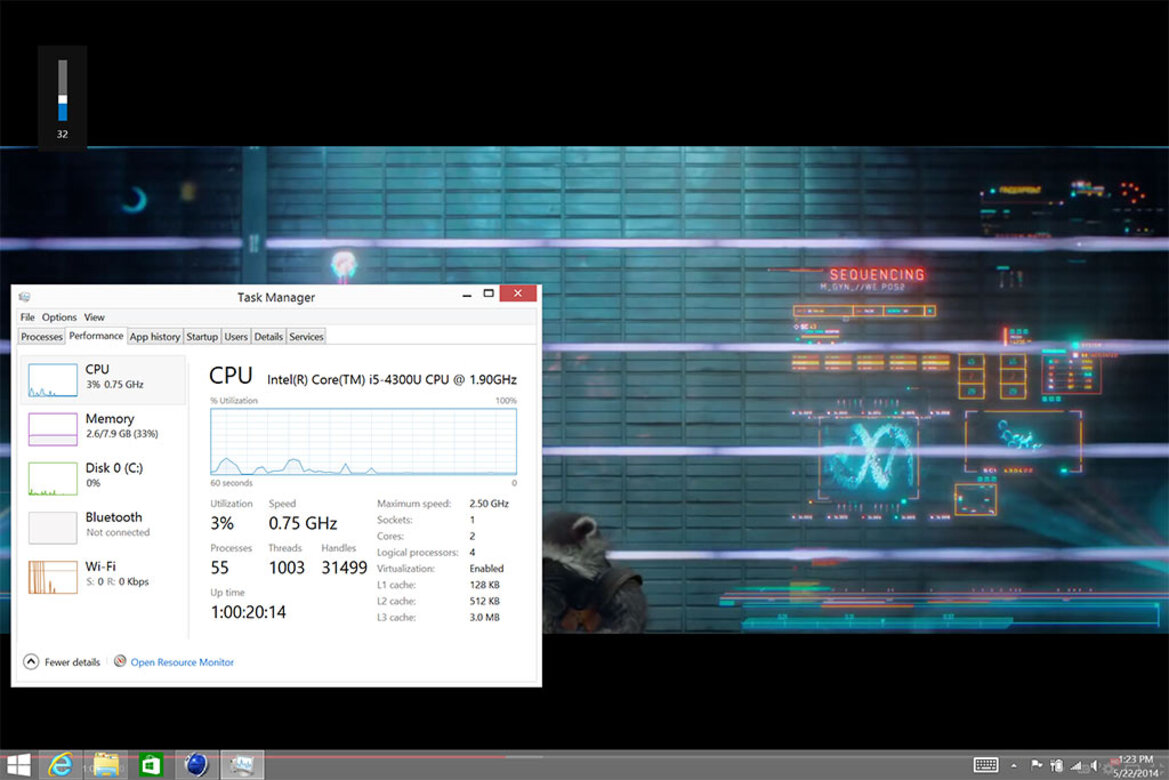
Task: Select the Memory graph thumbnail in sidebar
Action: tap(53, 430)
